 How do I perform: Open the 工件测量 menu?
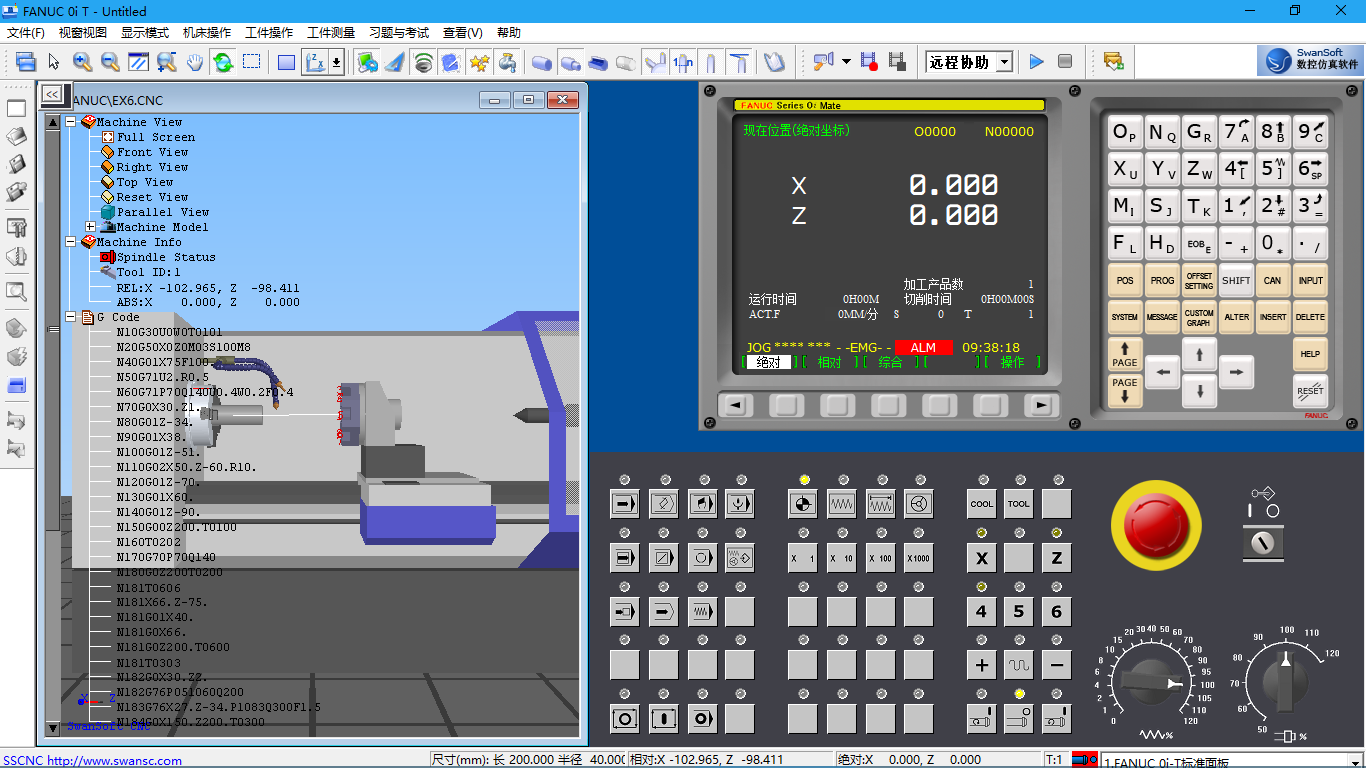coord(331,33)
